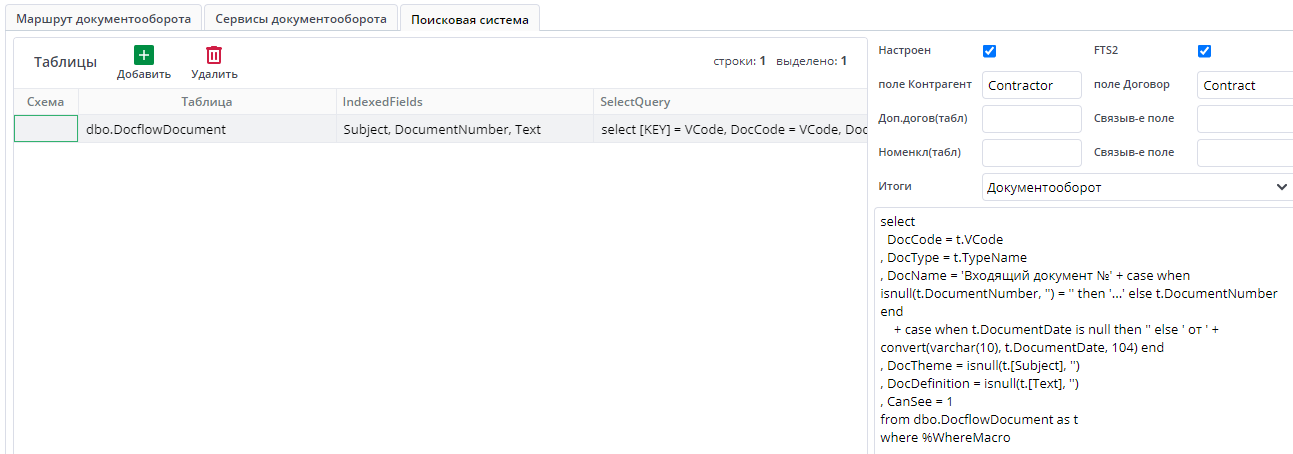
Task: Click the DocTheme = isnull line
Action: pyautogui.click(x=980, y=366)
